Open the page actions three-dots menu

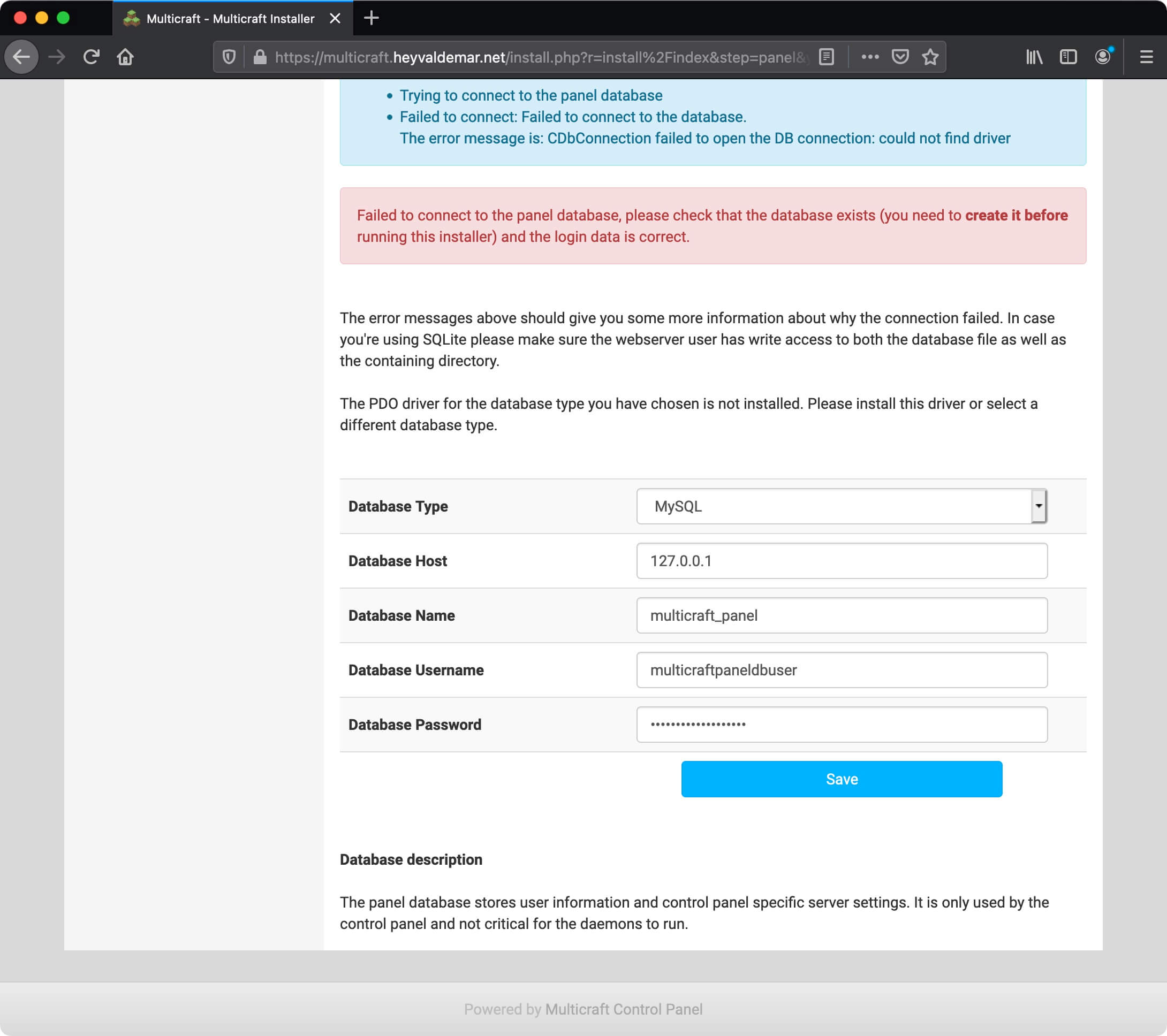click(x=869, y=57)
